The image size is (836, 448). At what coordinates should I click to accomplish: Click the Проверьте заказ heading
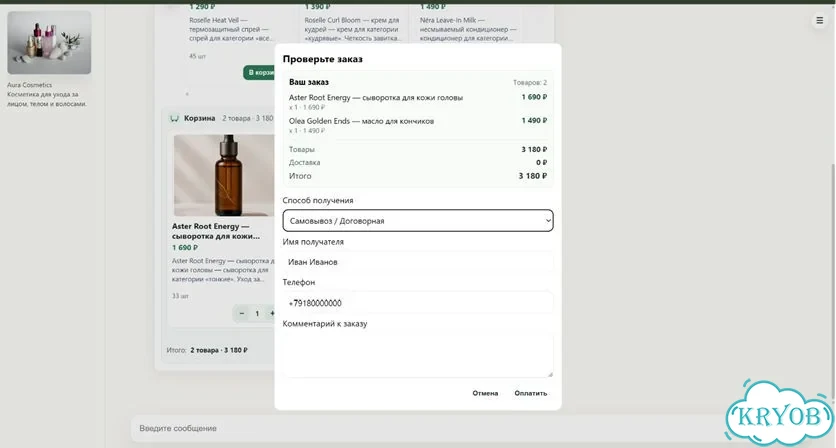pyautogui.click(x=323, y=59)
